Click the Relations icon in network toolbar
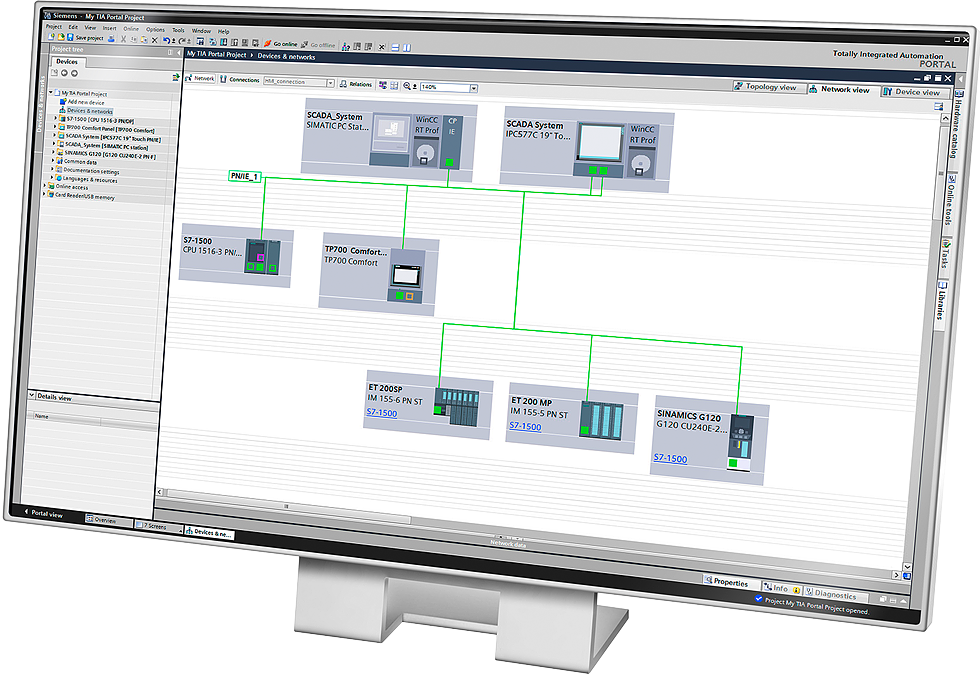 click(343, 84)
